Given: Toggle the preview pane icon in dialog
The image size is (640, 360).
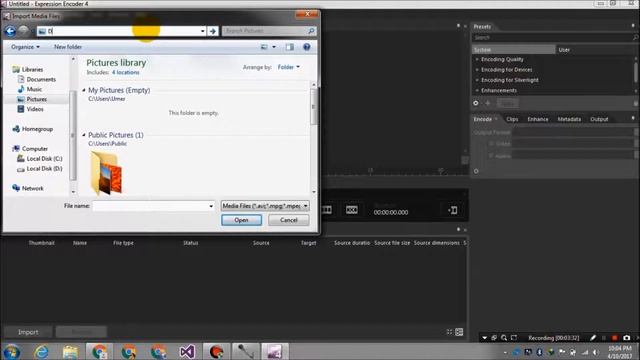Looking at the screenshot, I should tap(290, 47).
